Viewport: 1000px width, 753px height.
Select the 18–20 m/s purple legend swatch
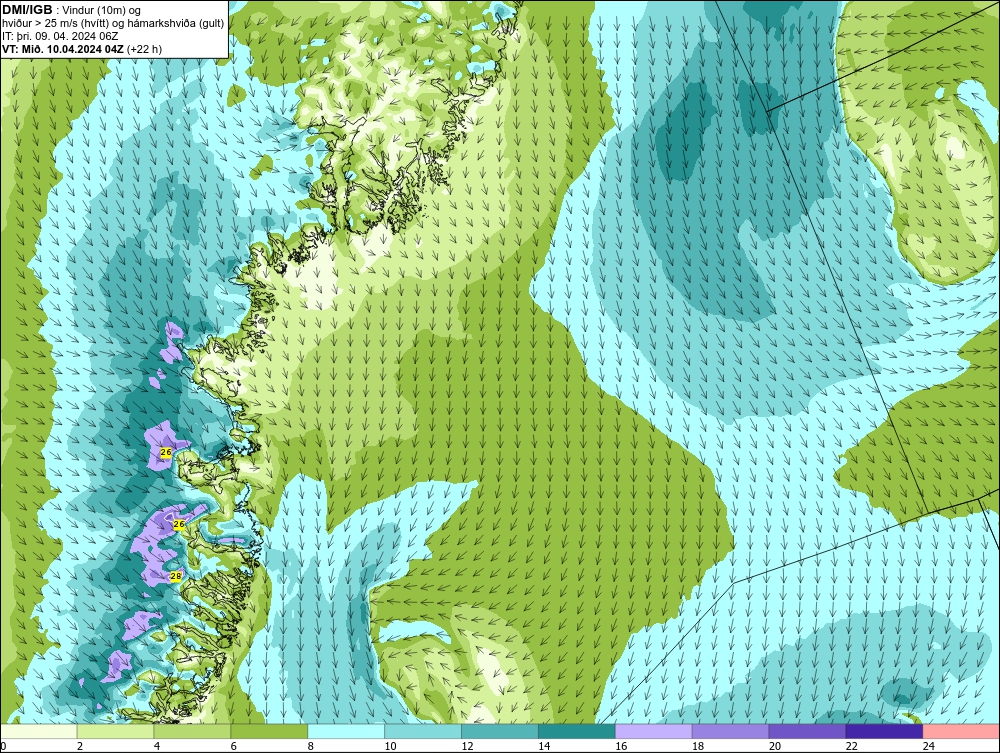coord(730,731)
